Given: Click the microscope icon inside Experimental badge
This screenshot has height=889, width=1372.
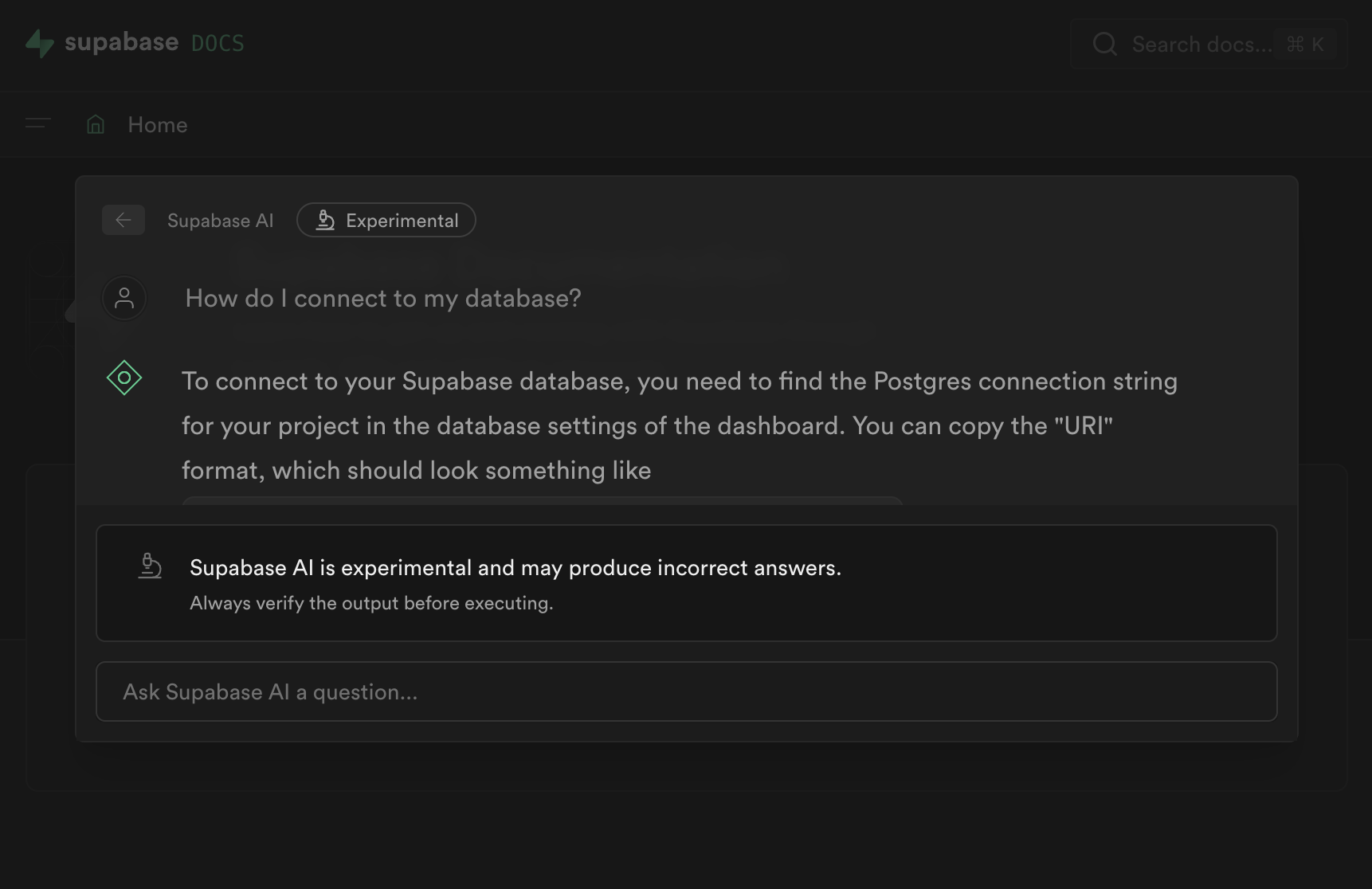Looking at the screenshot, I should tap(325, 220).
